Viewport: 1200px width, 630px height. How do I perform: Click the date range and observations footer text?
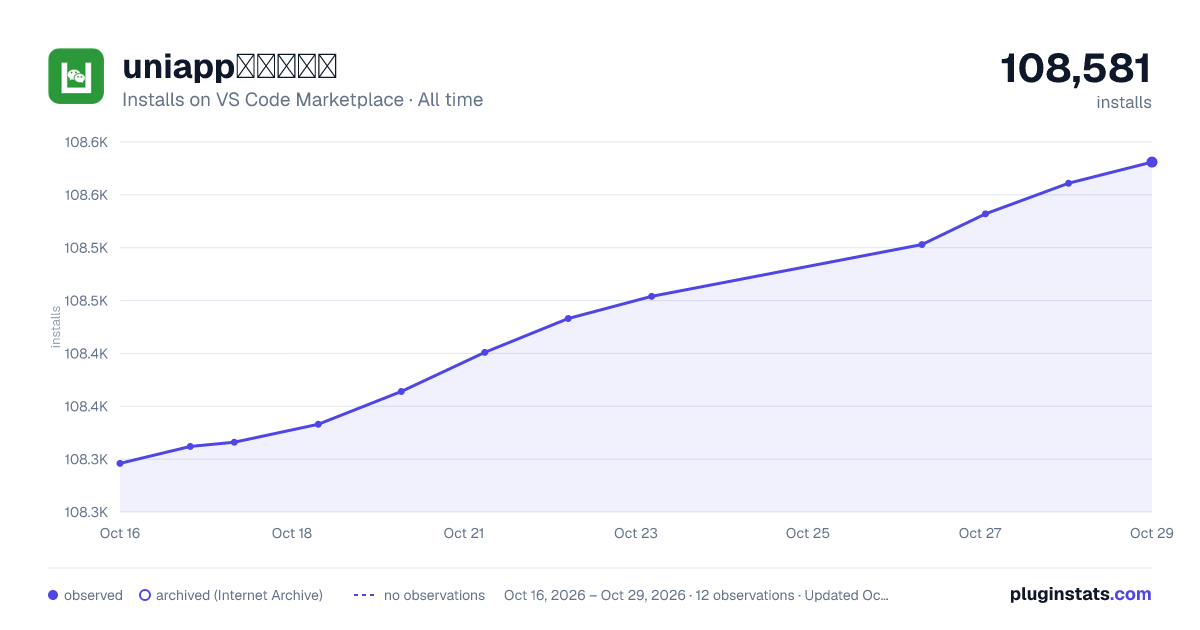pos(696,595)
